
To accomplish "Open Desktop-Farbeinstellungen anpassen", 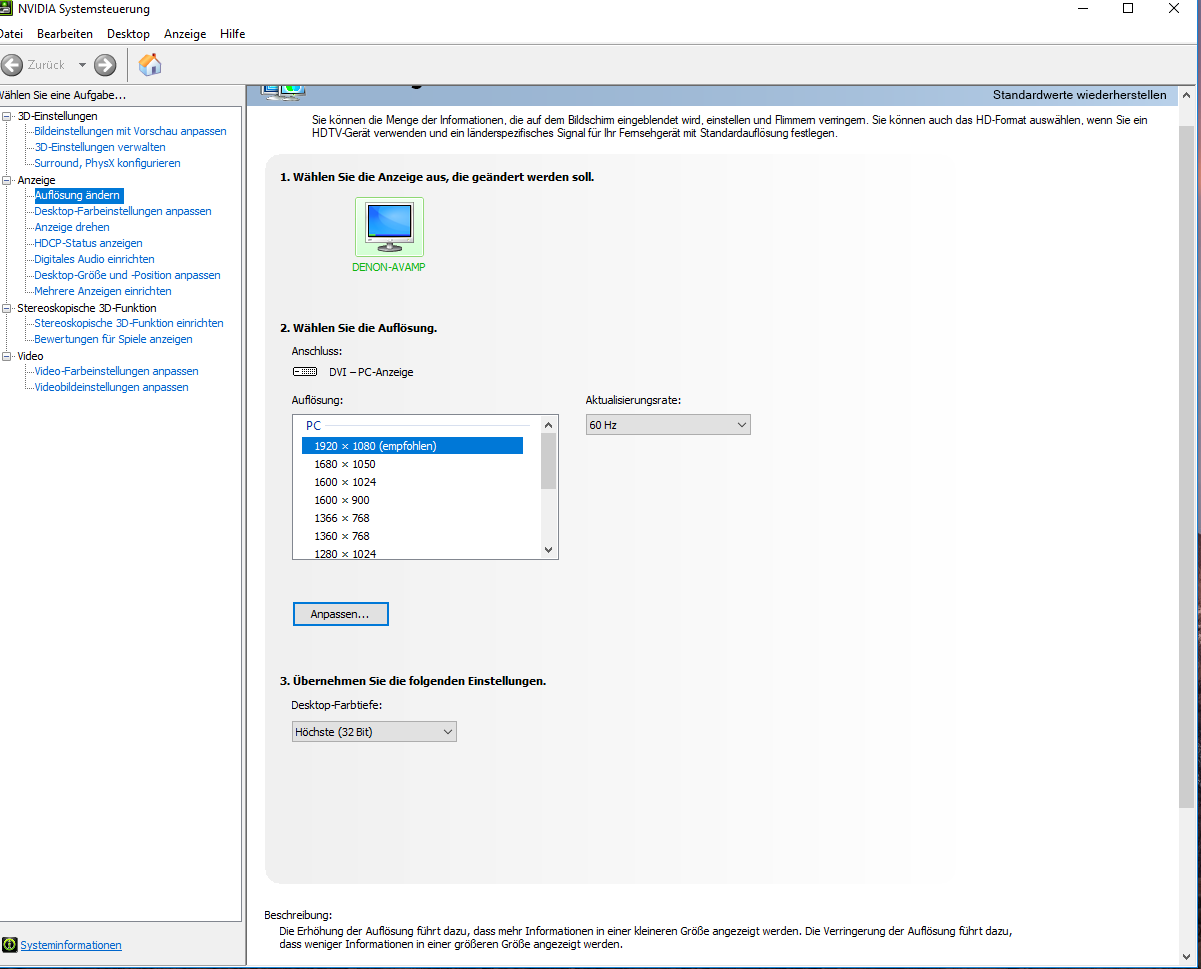I will [123, 211].
